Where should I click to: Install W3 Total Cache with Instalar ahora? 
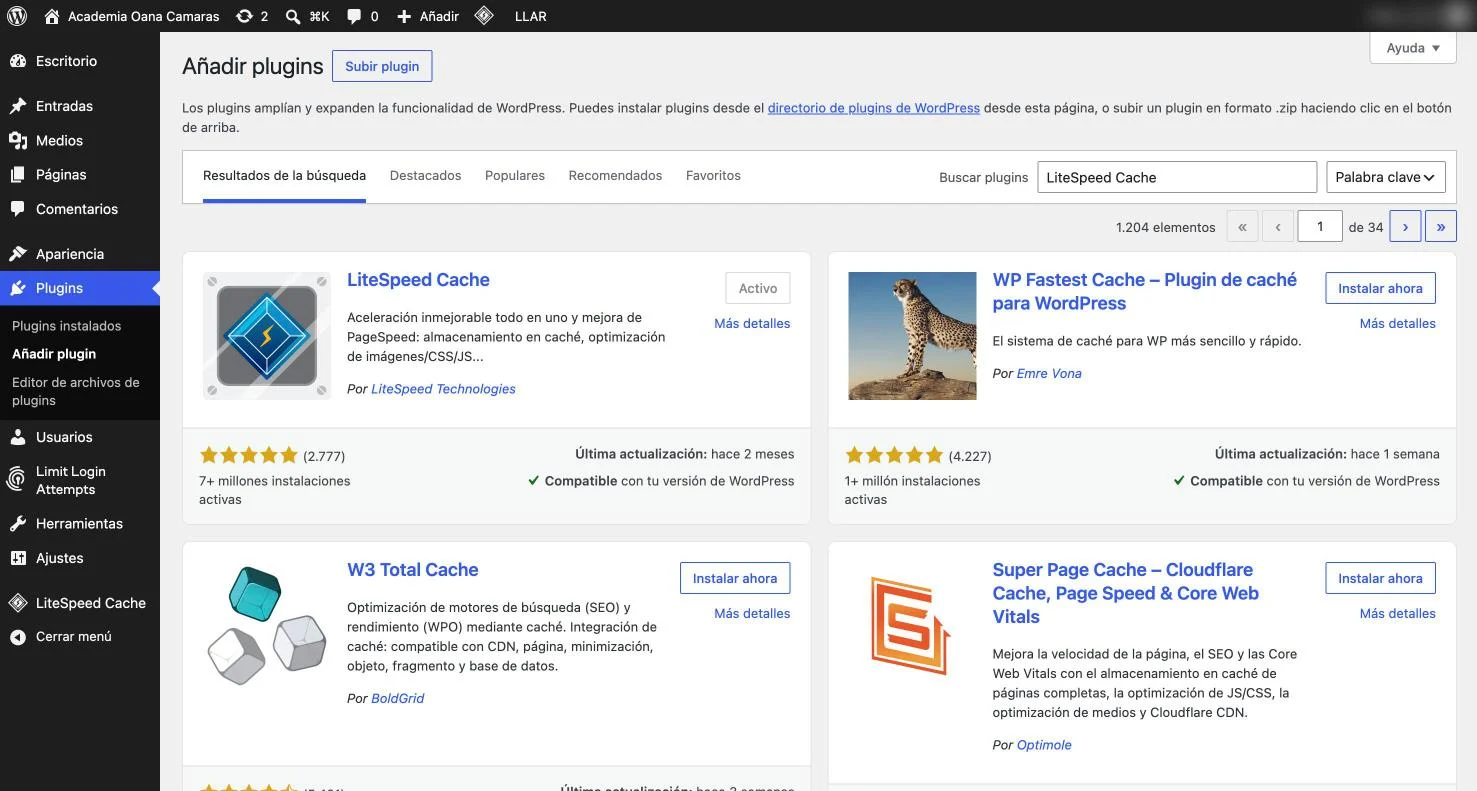click(735, 578)
